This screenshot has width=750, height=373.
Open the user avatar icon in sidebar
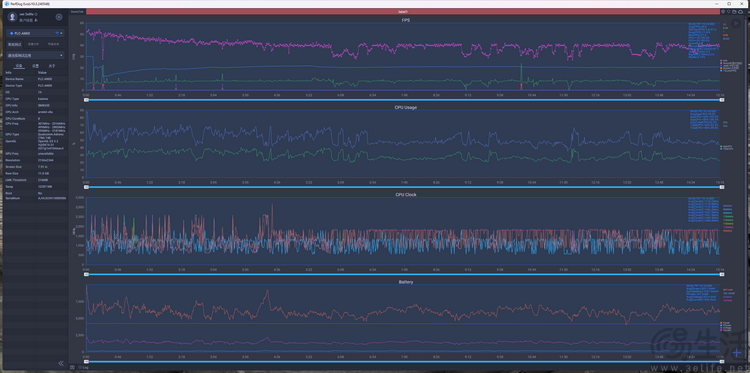pos(12,17)
